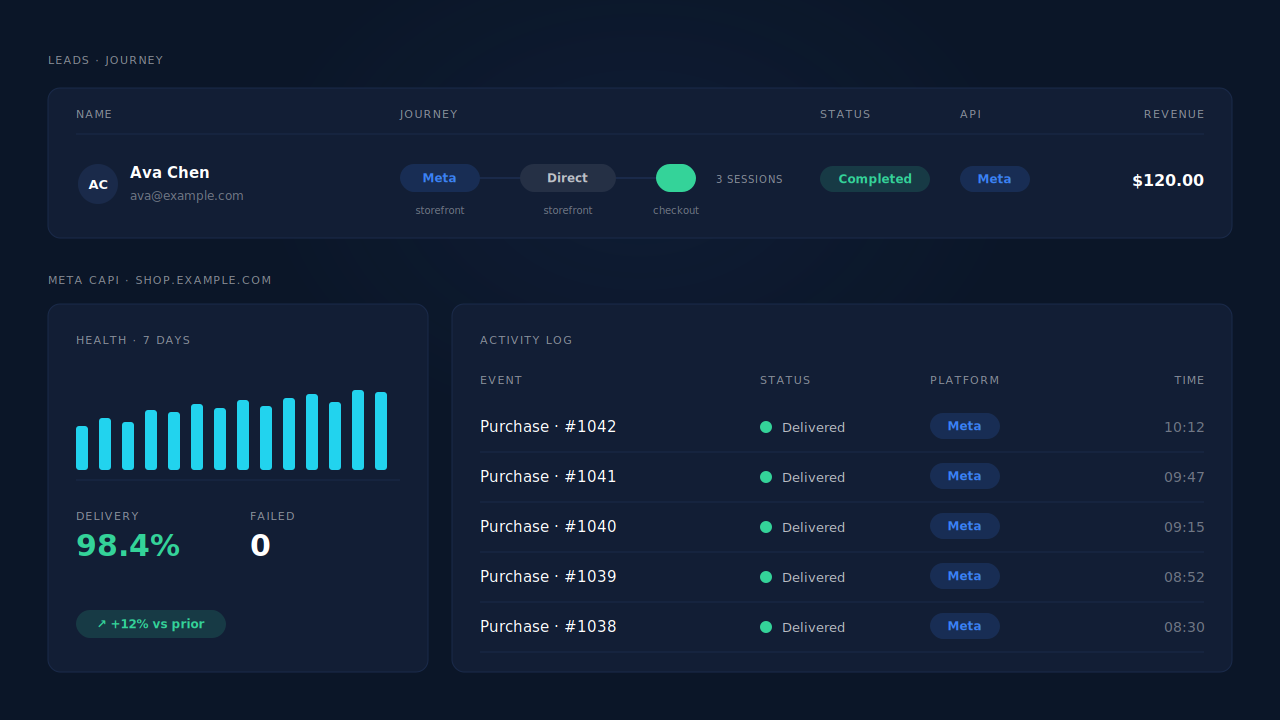Click the Meta badge in the API column
The height and width of the screenshot is (720, 1280).
995,179
